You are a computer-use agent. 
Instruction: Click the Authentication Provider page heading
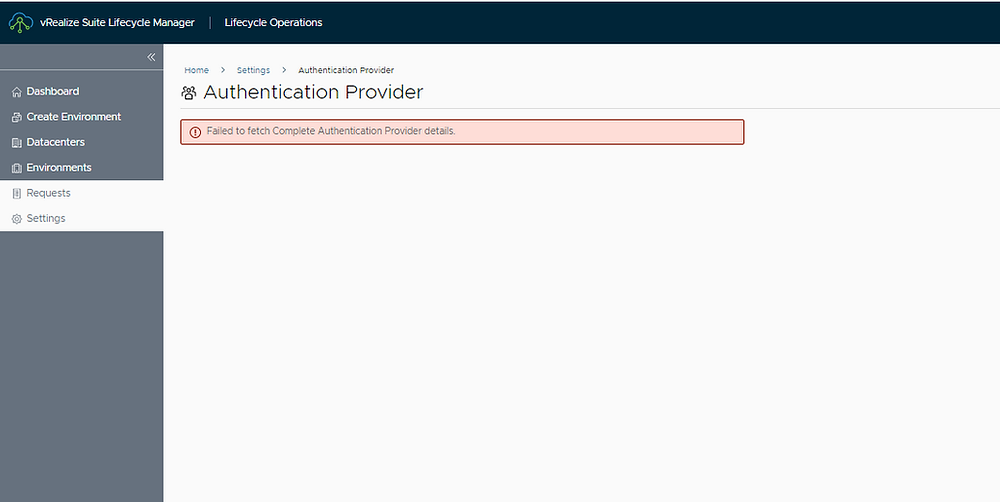(x=313, y=92)
